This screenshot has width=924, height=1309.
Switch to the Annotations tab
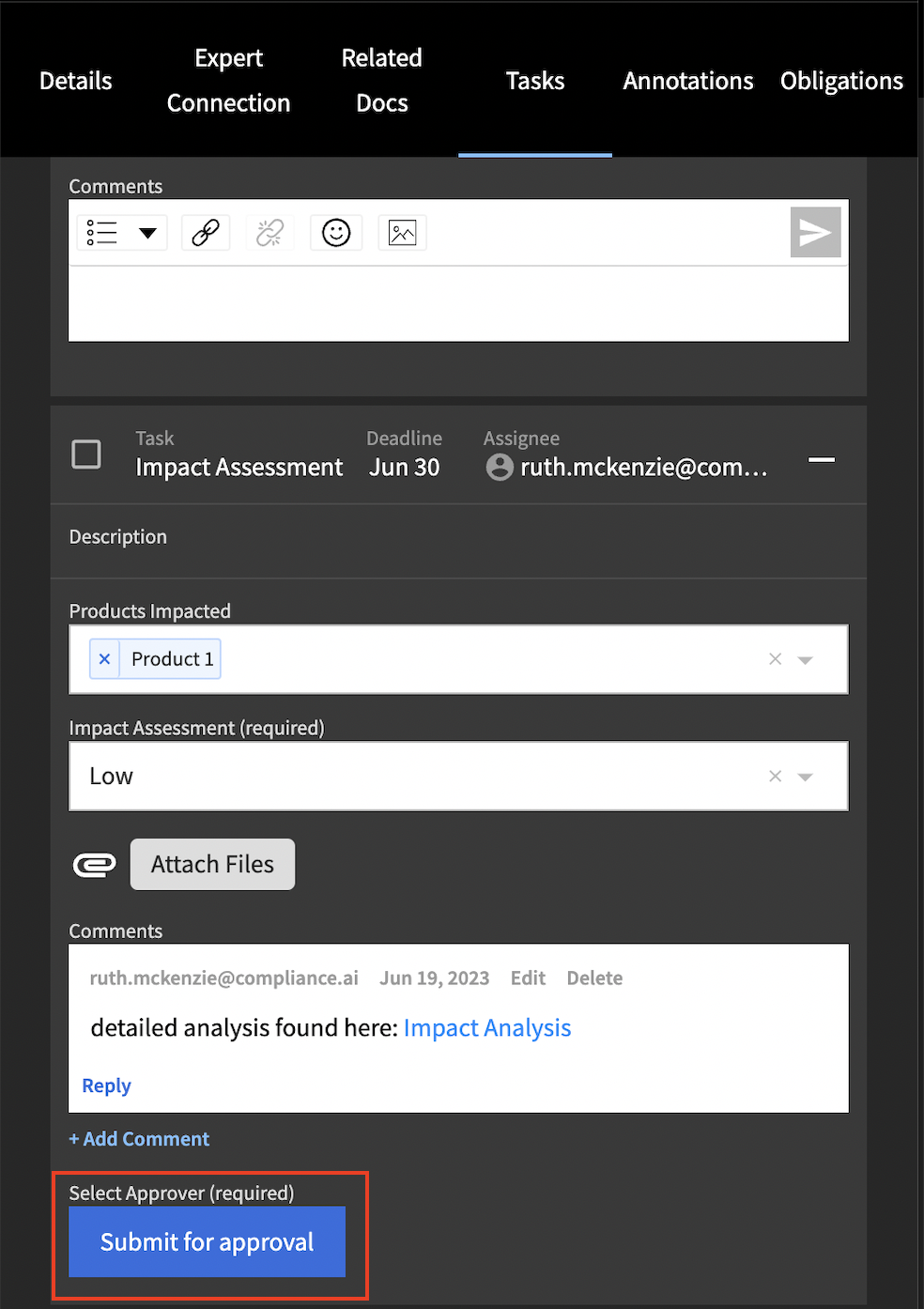point(688,81)
